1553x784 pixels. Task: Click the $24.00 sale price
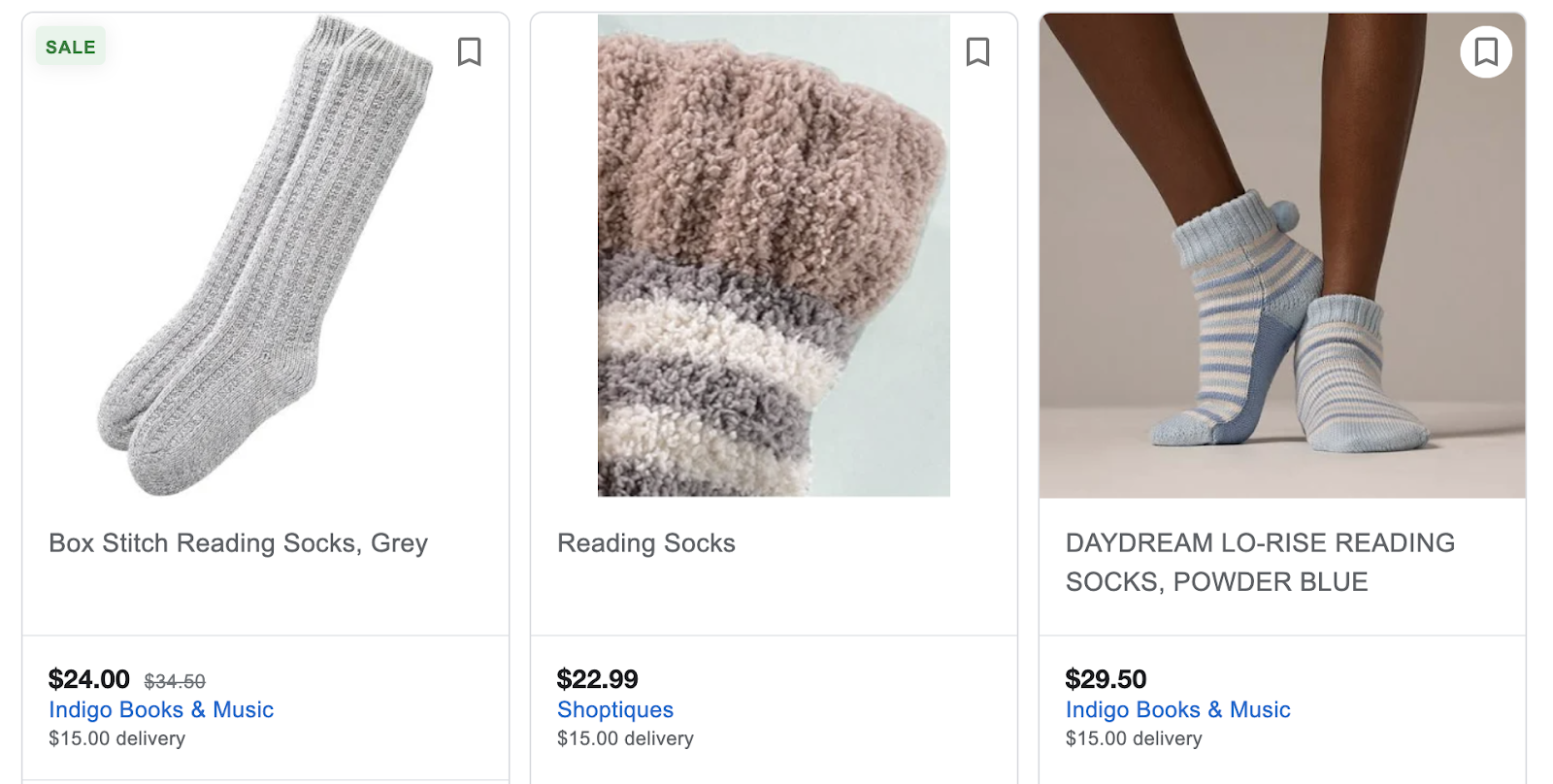[89, 679]
